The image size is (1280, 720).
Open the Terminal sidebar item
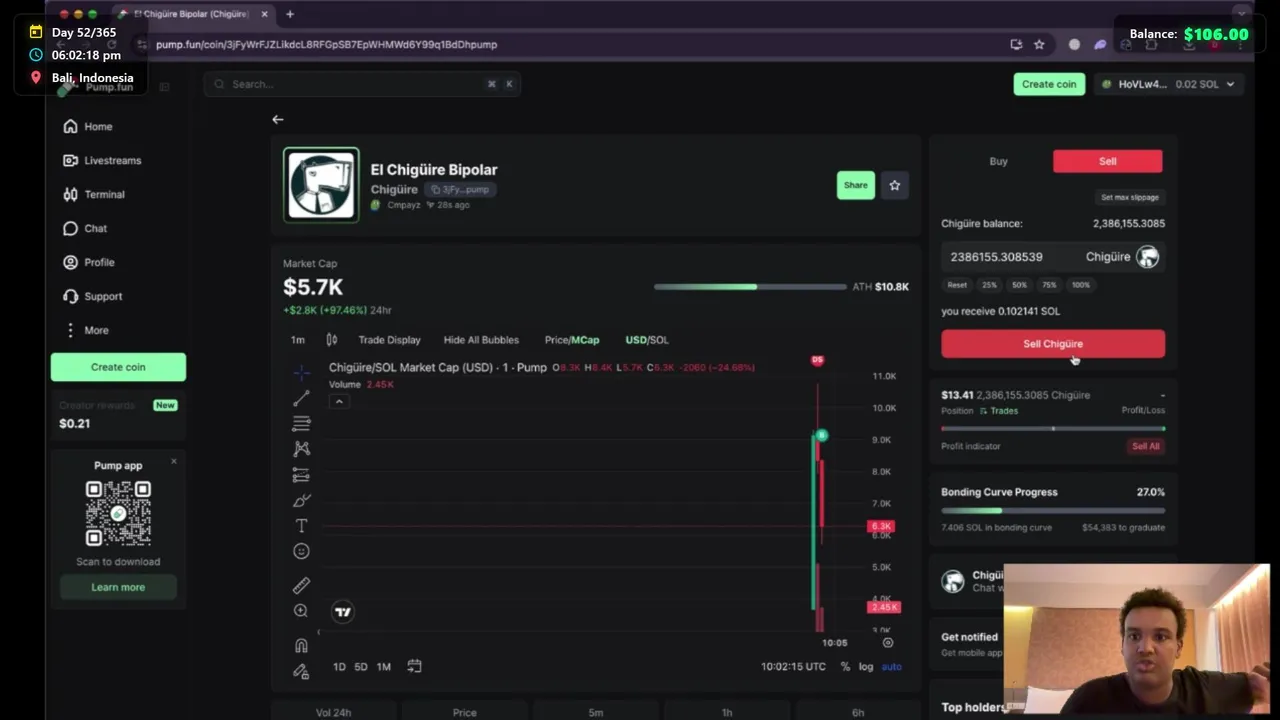pyautogui.click(x=94, y=194)
